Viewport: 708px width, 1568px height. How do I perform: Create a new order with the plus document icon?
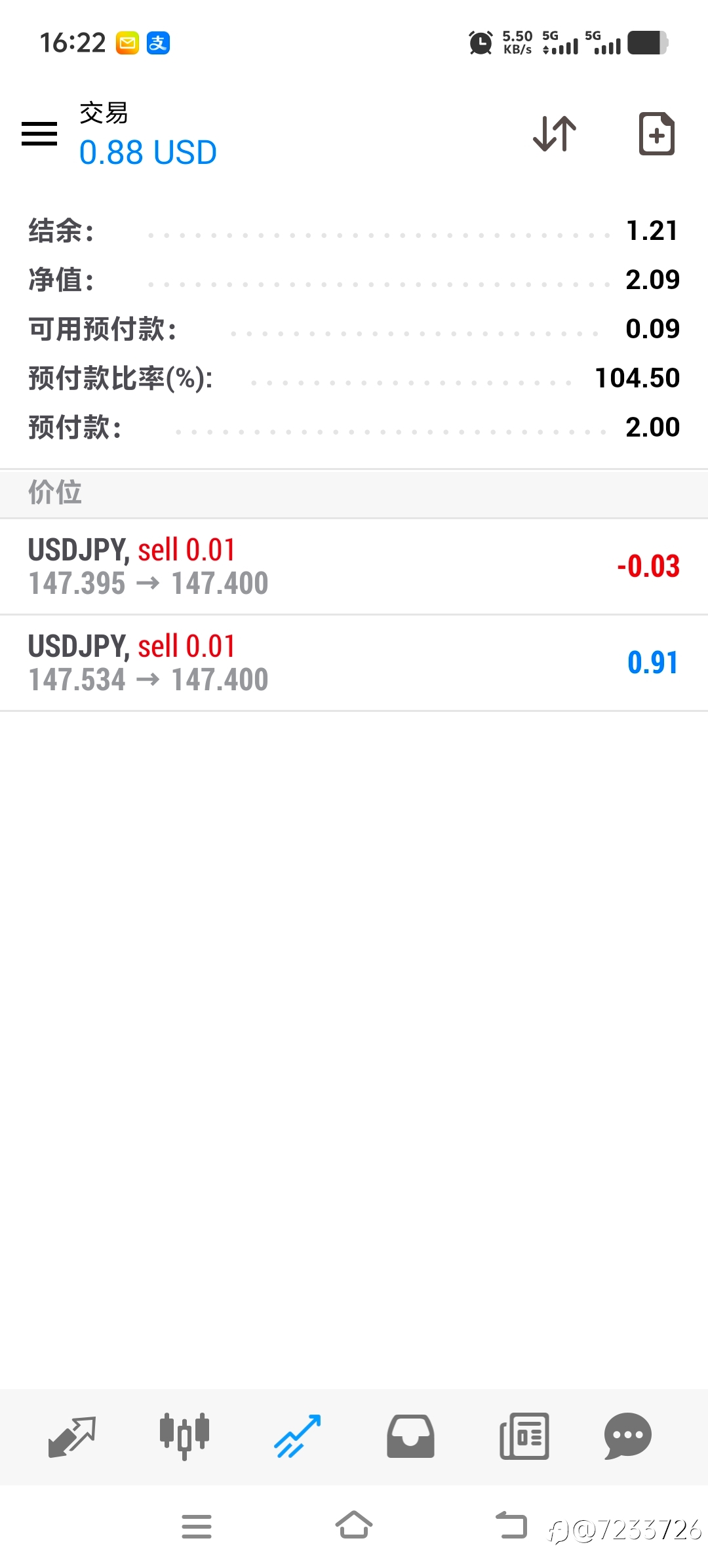pyautogui.click(x=656, y=134)
